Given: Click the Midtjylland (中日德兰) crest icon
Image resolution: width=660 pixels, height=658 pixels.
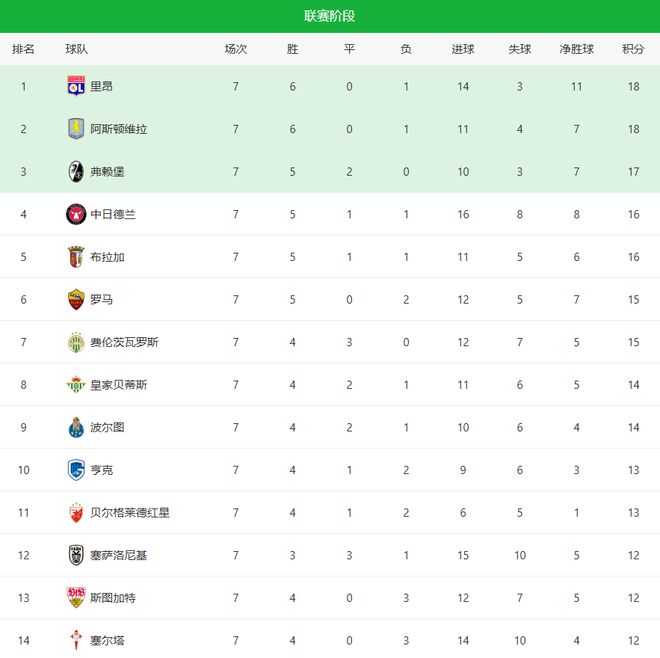Looking at the screenshot, I should (x=75, y=214).
